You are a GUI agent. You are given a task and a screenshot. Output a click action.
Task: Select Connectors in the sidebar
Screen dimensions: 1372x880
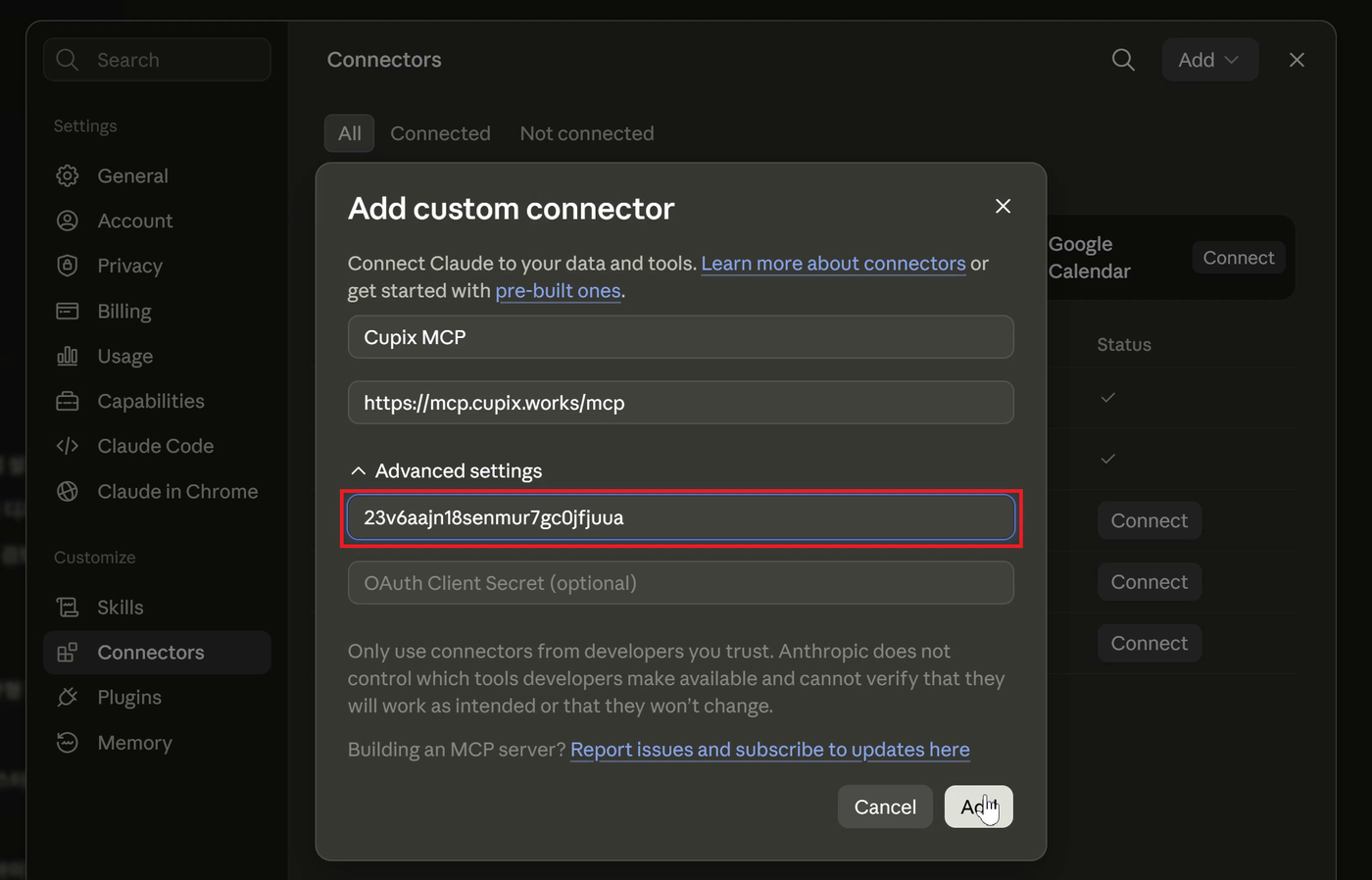157,652
